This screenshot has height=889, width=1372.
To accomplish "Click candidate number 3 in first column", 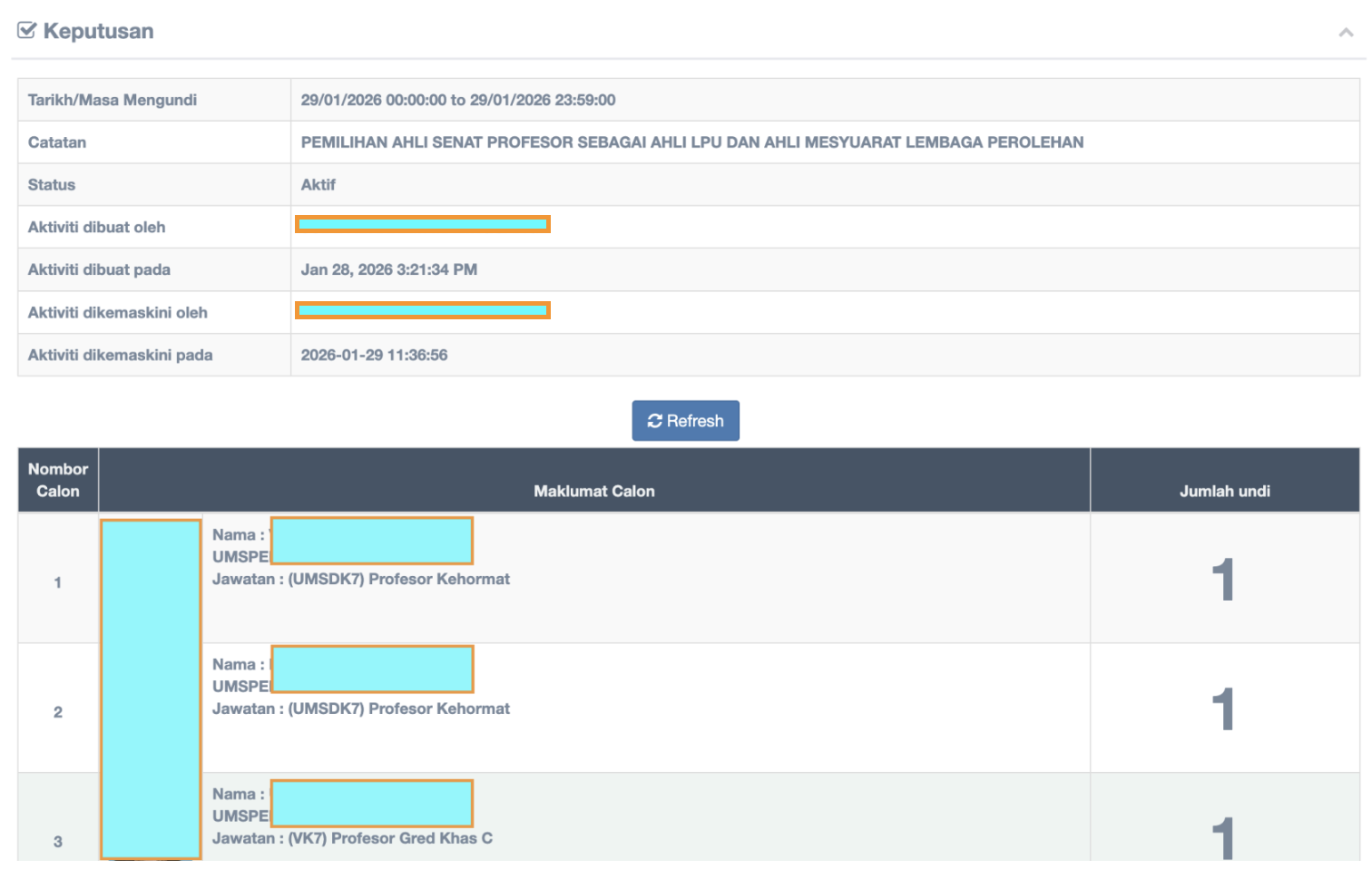I will tap(58, 841).
